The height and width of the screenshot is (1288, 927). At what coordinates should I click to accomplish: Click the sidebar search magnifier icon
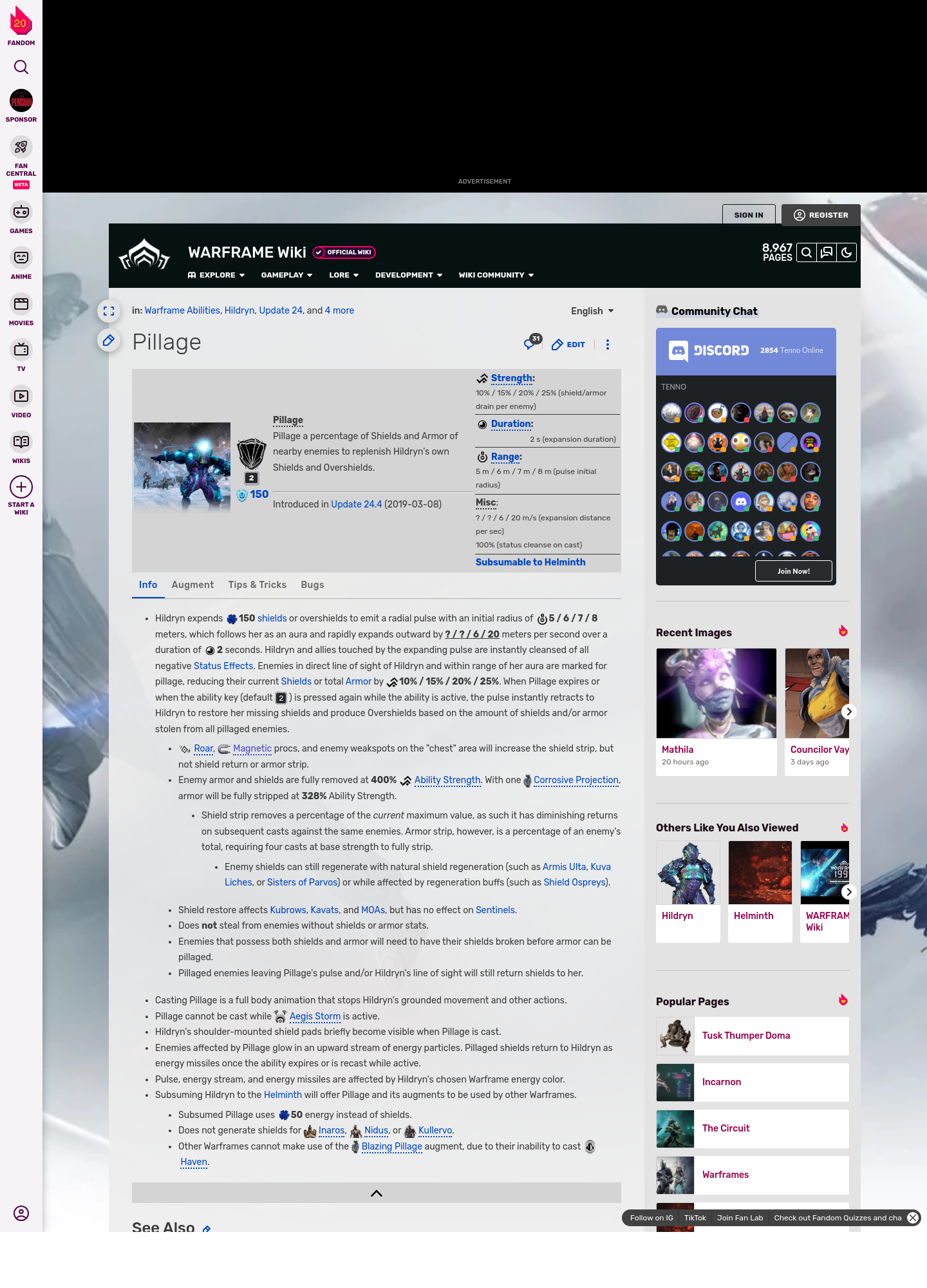[21, 67]
